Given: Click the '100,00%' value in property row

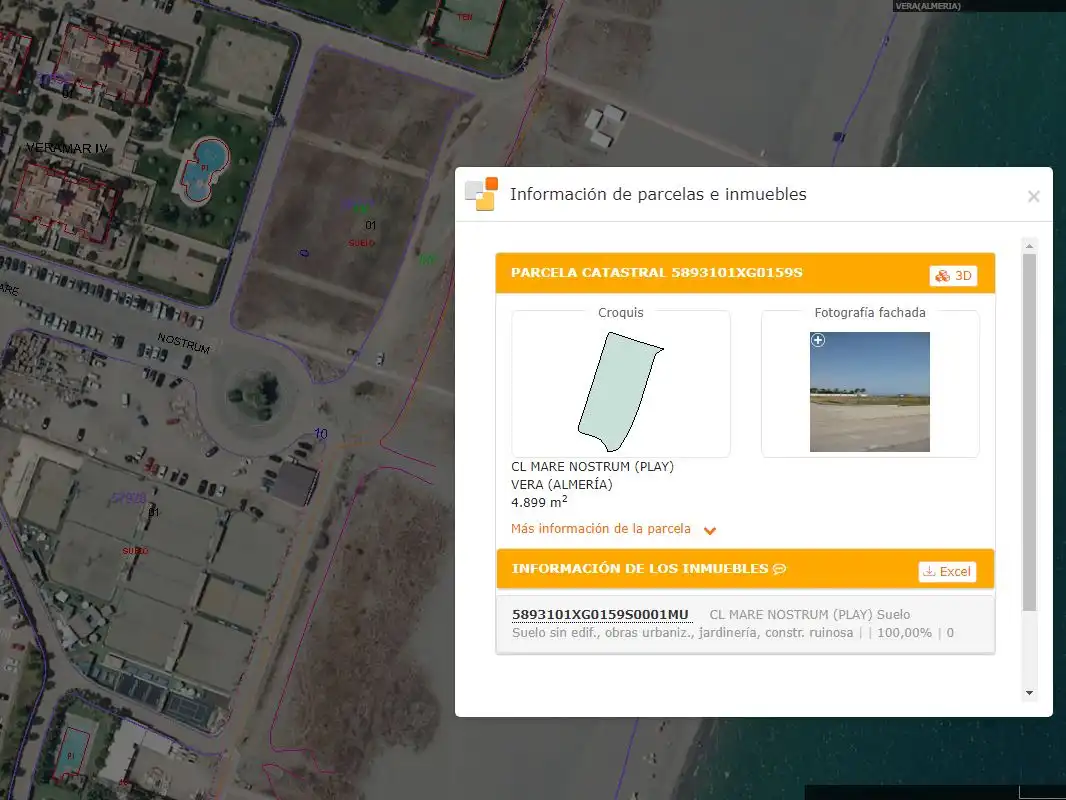Looking at the screenshot, I should pos(904,633).
